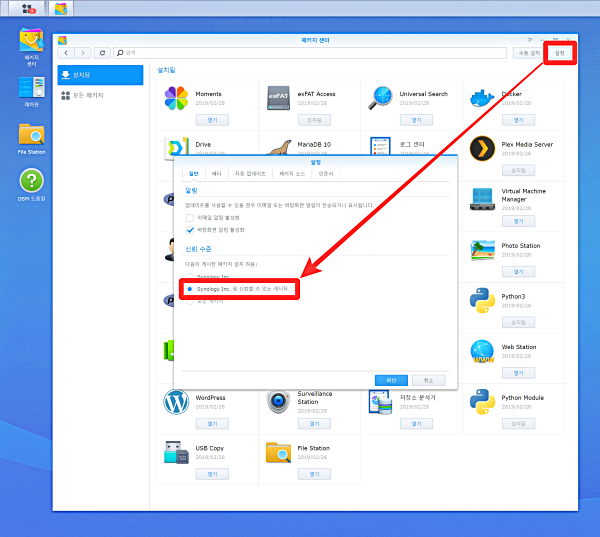Open Package Sources (패키지 소스) tab

click(292, 174)
